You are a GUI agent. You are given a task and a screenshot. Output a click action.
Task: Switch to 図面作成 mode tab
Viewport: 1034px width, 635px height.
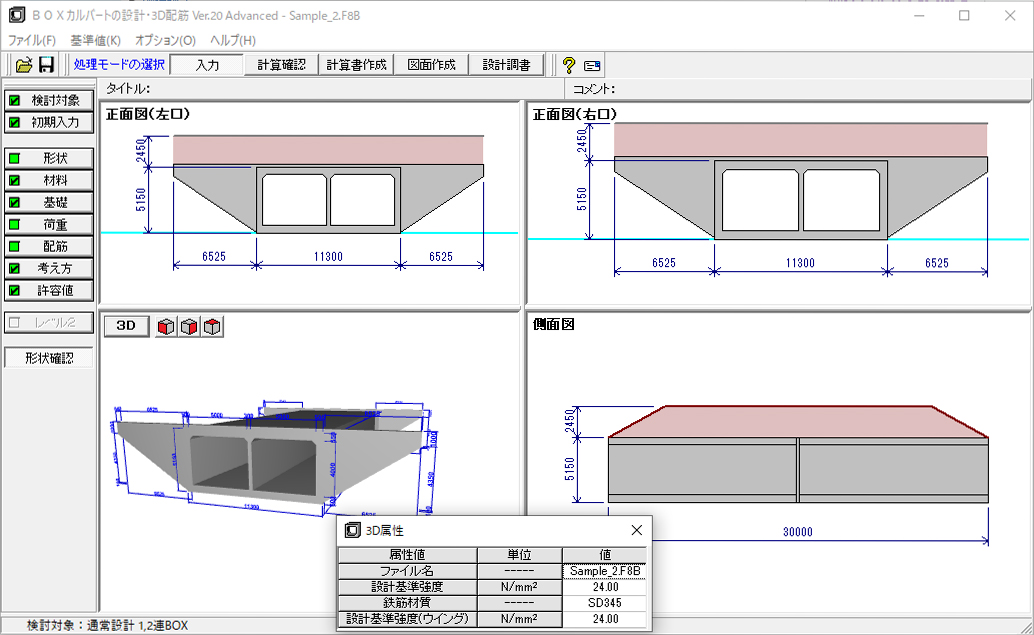(431, 65)
